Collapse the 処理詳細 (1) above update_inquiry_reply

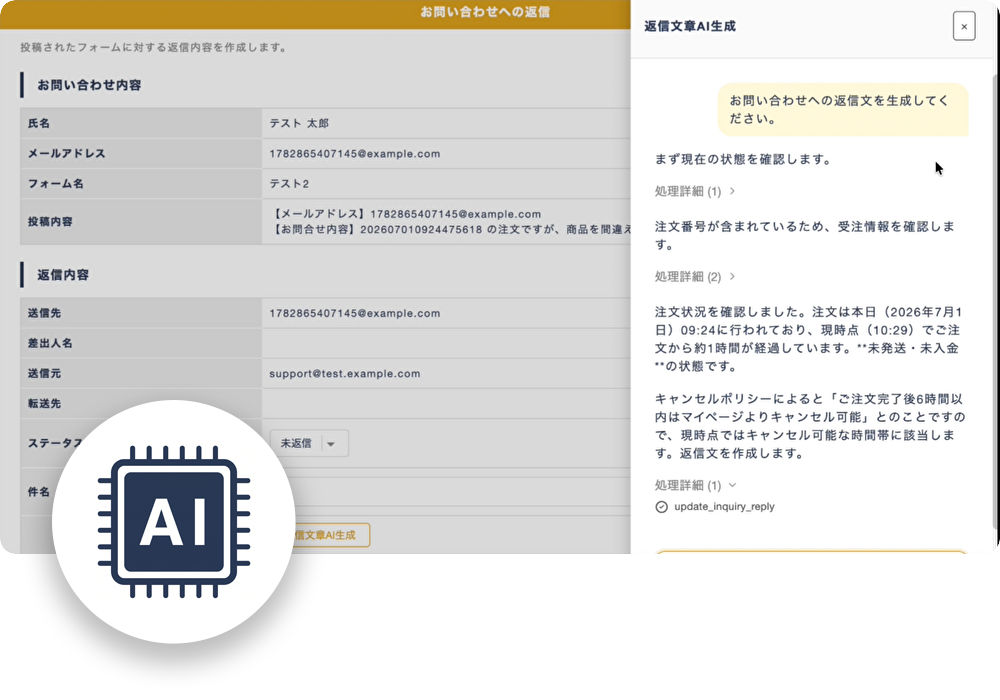695,485
